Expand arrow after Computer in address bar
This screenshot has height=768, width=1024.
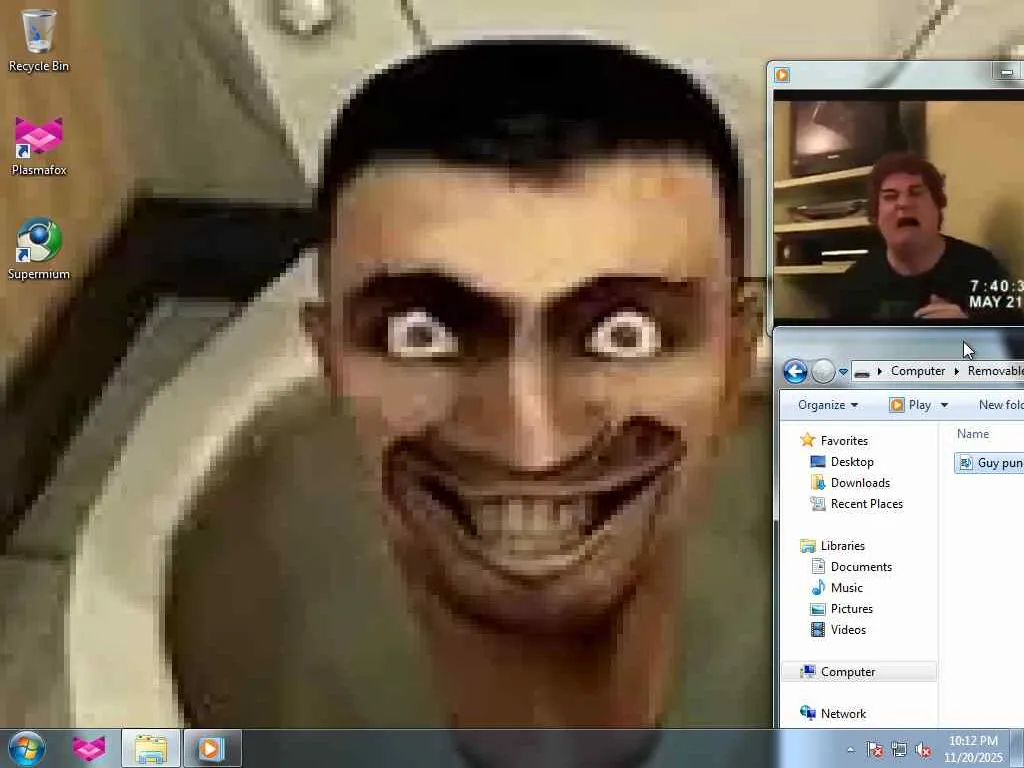pos(957,372)
